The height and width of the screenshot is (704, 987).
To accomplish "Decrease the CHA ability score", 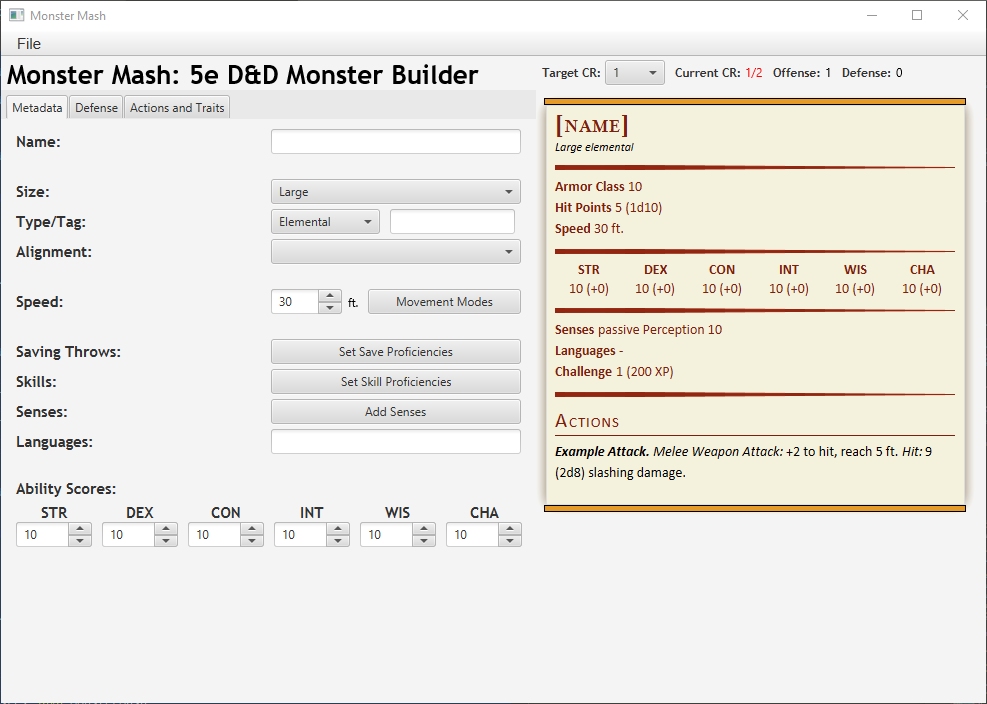I will tap(510, 540).
